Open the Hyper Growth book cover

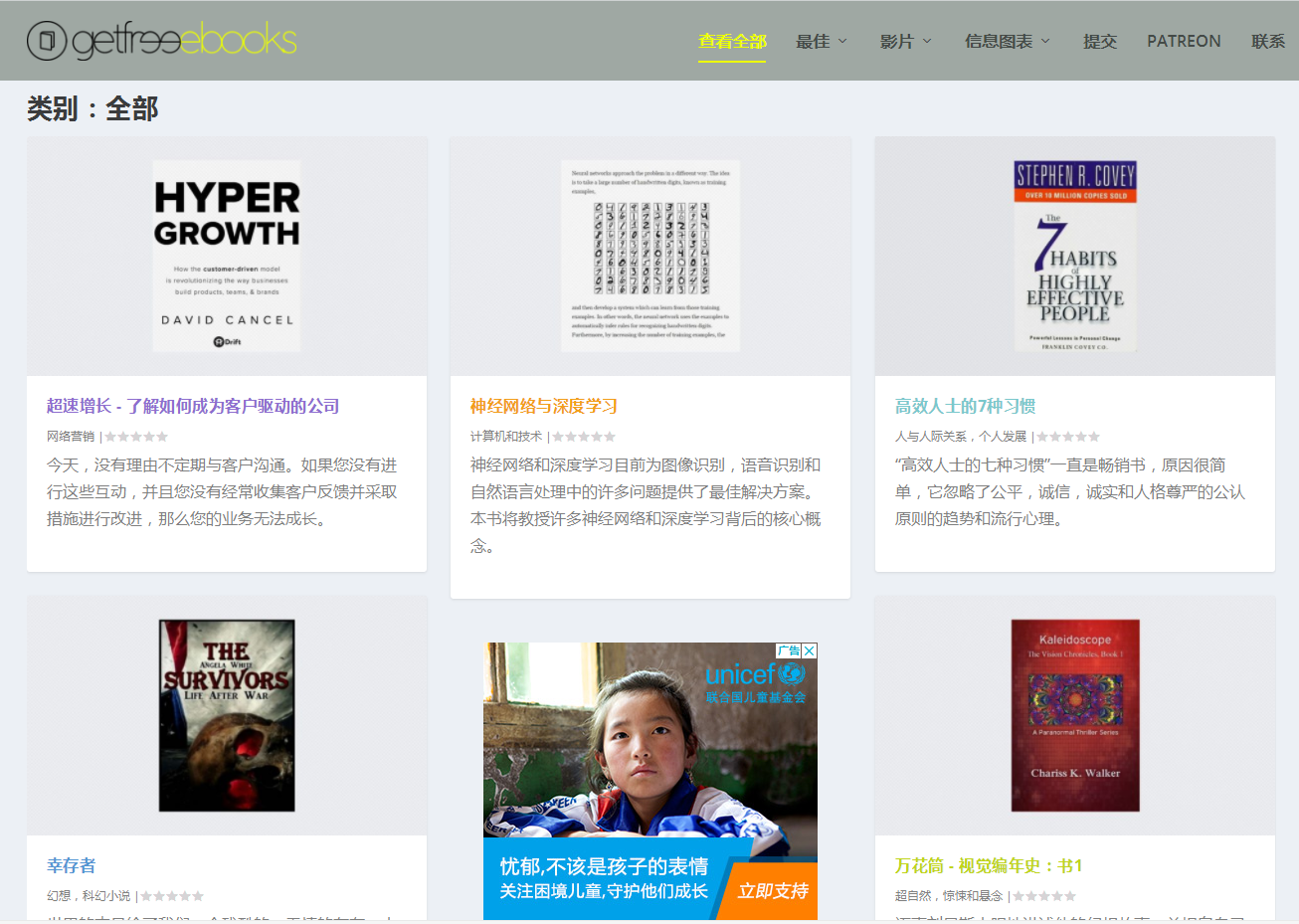tap(227, 257)
